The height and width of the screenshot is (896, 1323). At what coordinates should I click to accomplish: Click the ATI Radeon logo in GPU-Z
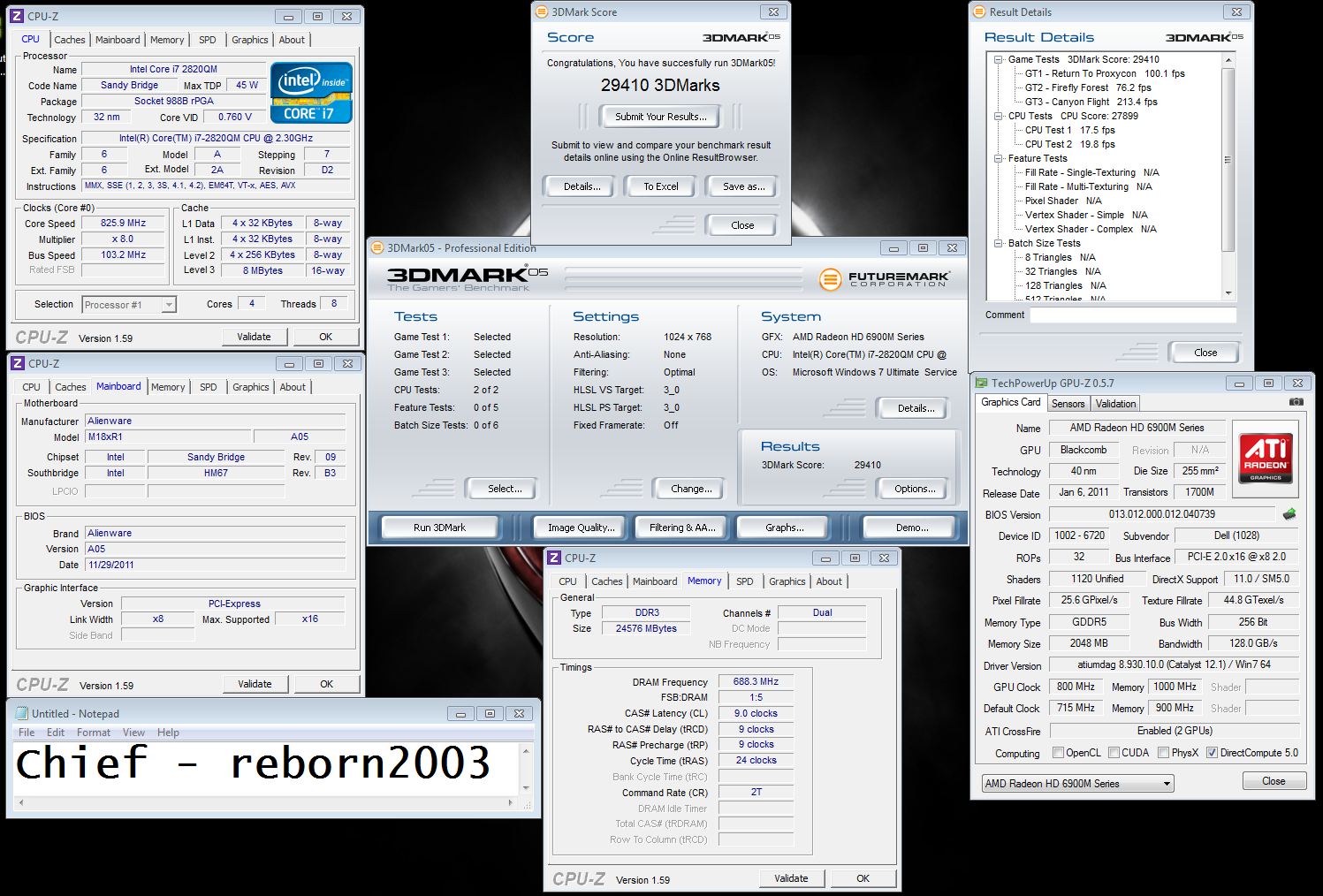click(x=1266, y=458)
